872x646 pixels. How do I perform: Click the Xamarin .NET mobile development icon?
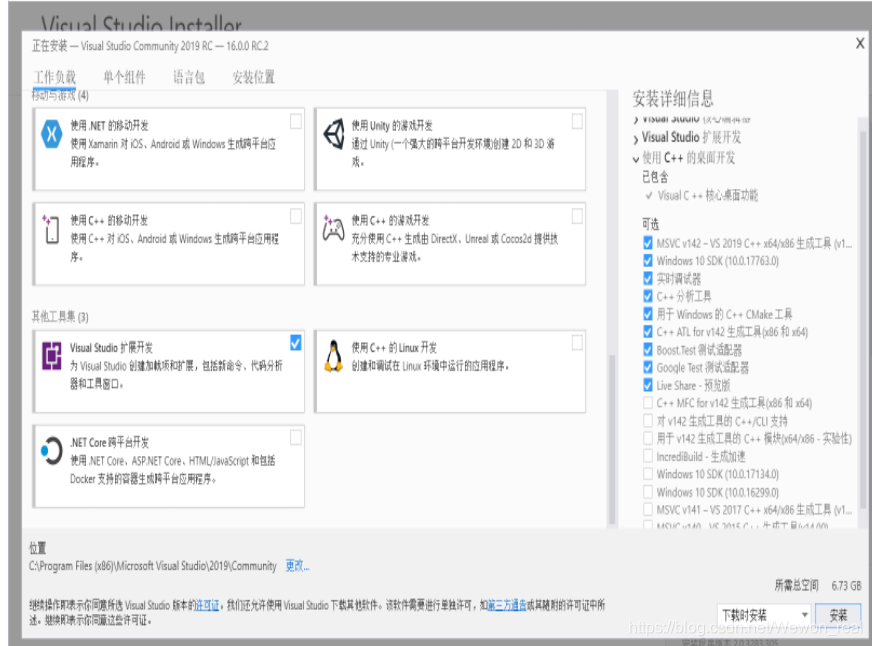click(x=51, y=134)
